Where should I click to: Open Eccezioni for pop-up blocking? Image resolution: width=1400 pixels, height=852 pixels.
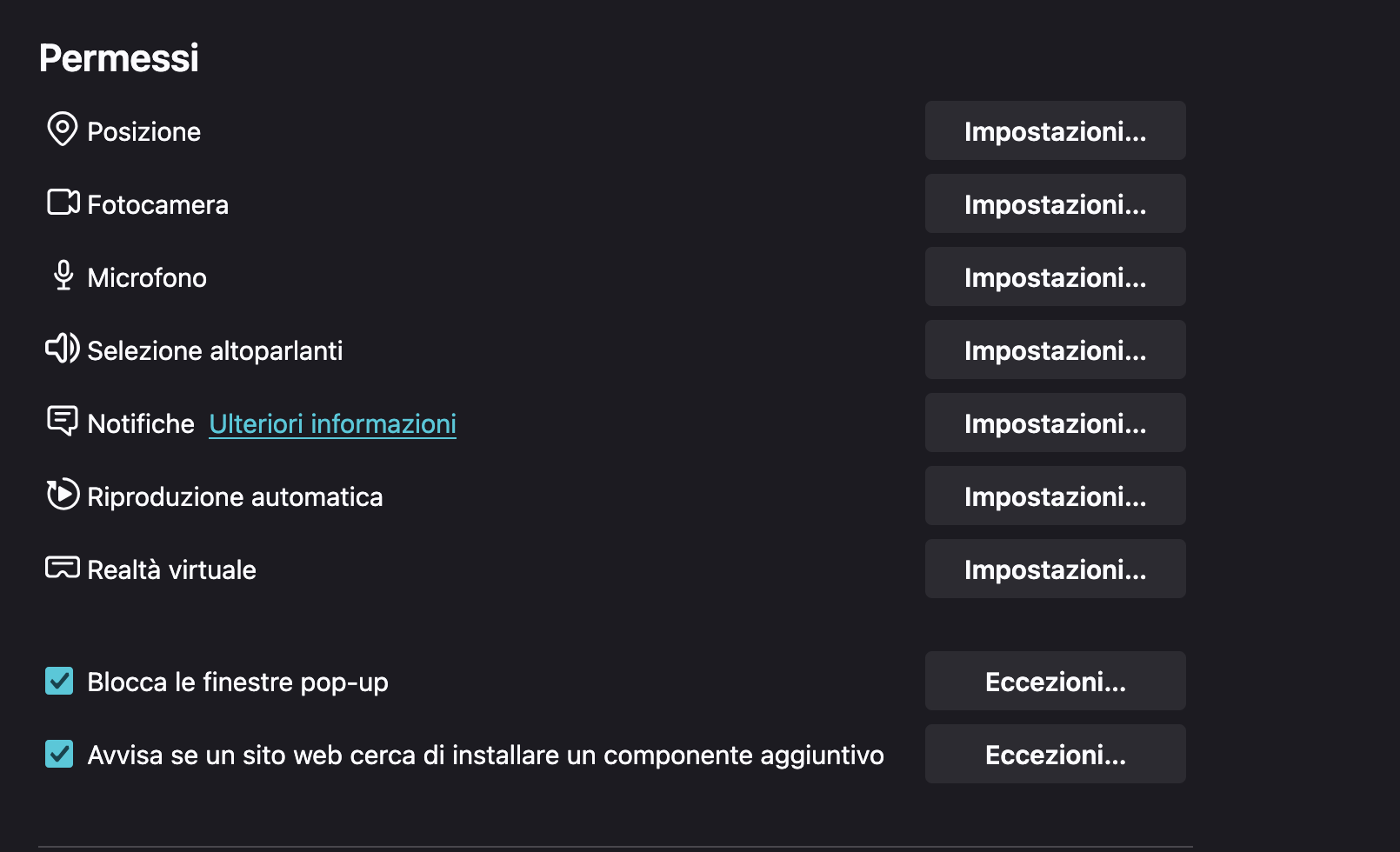[1055, 682]
